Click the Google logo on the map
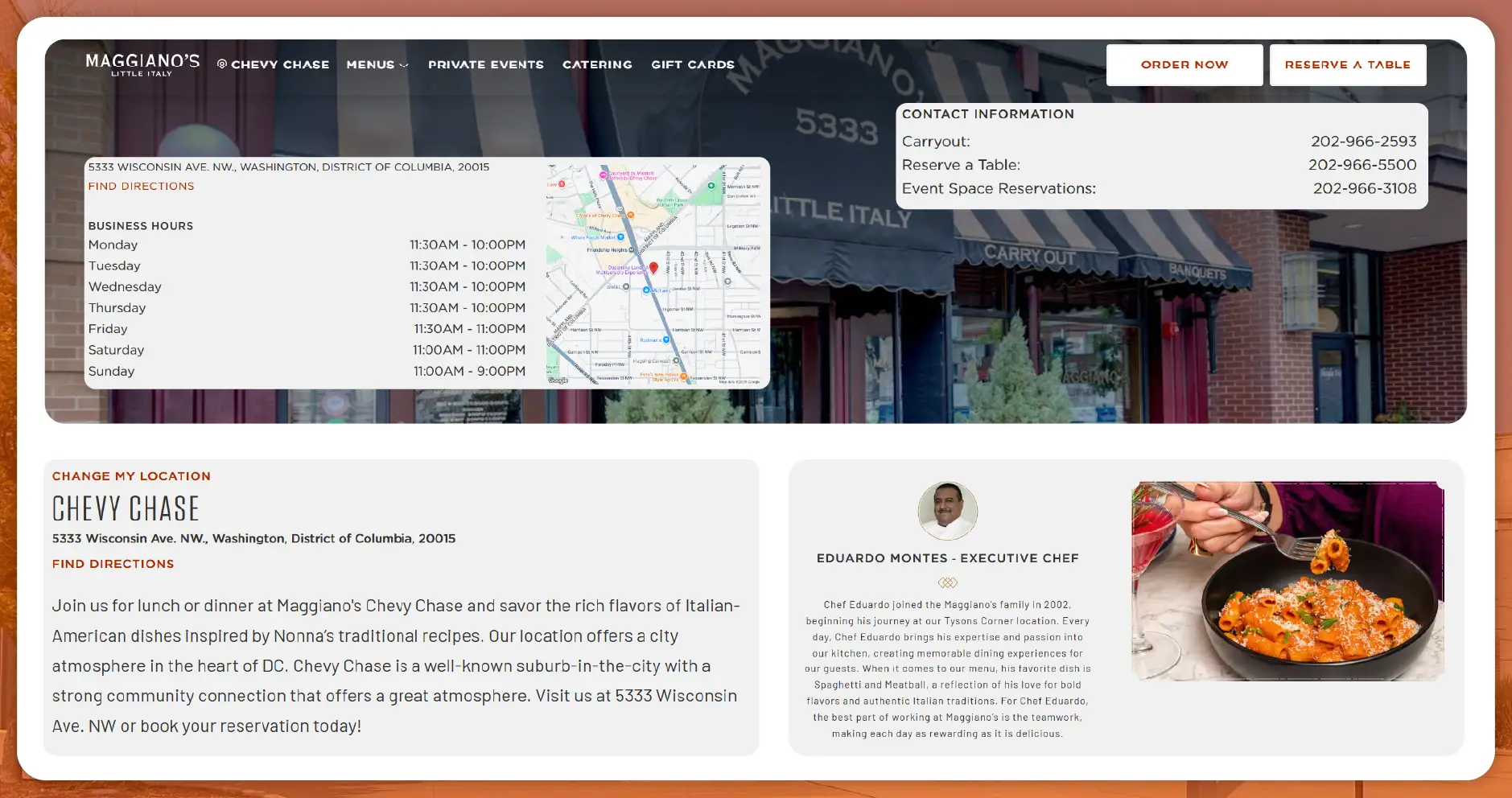 point(558,380)
